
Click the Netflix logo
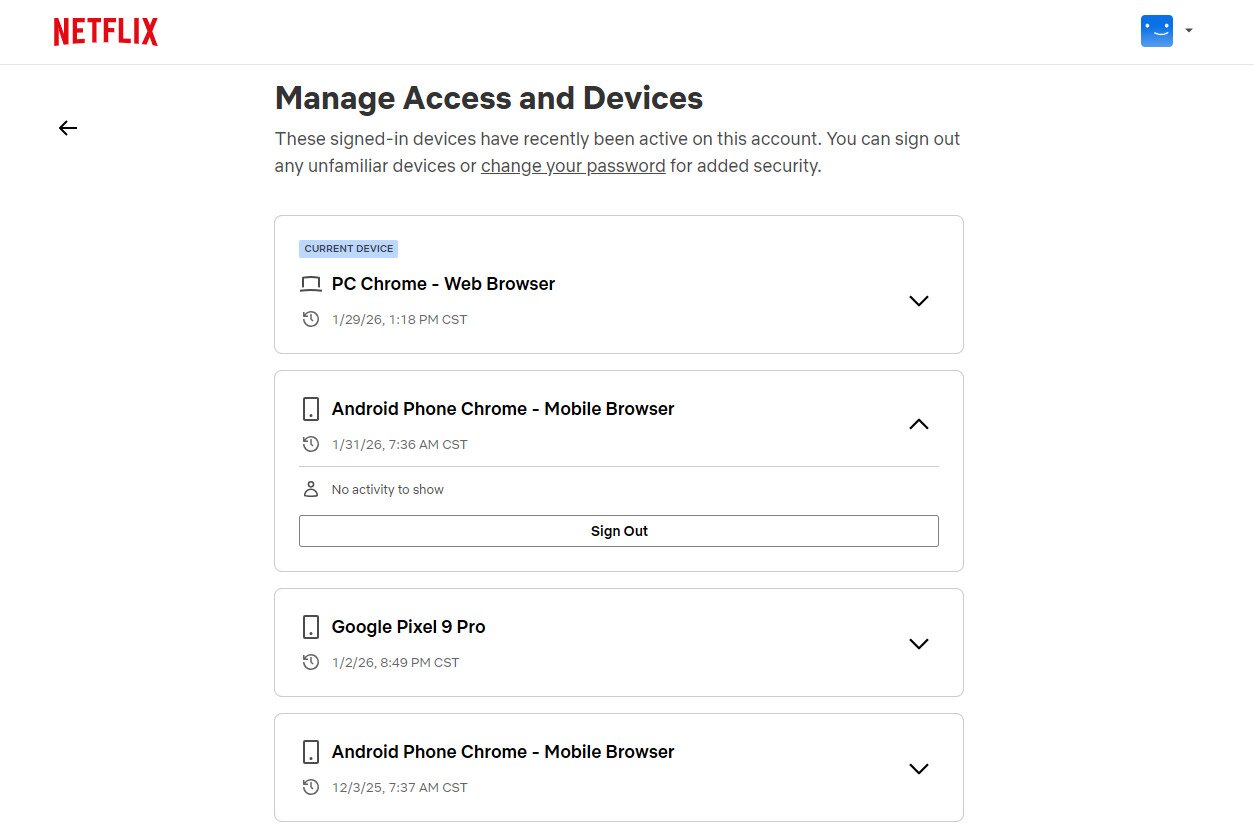106,32
